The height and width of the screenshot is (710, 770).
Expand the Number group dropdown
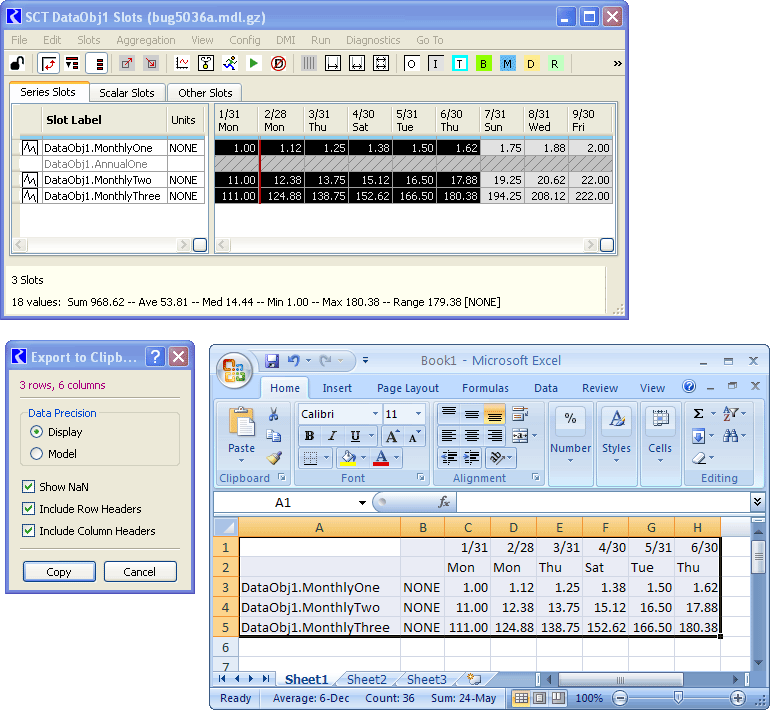(x=570, y=461)
